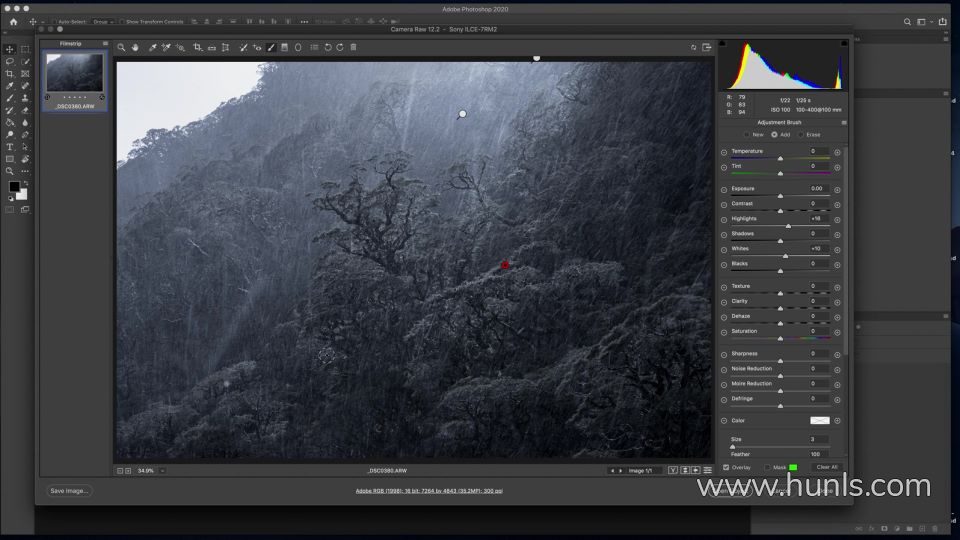The image size is (960, 540).
Task: Select Photoshop Type tool
Action: click(x=10, y=147)
